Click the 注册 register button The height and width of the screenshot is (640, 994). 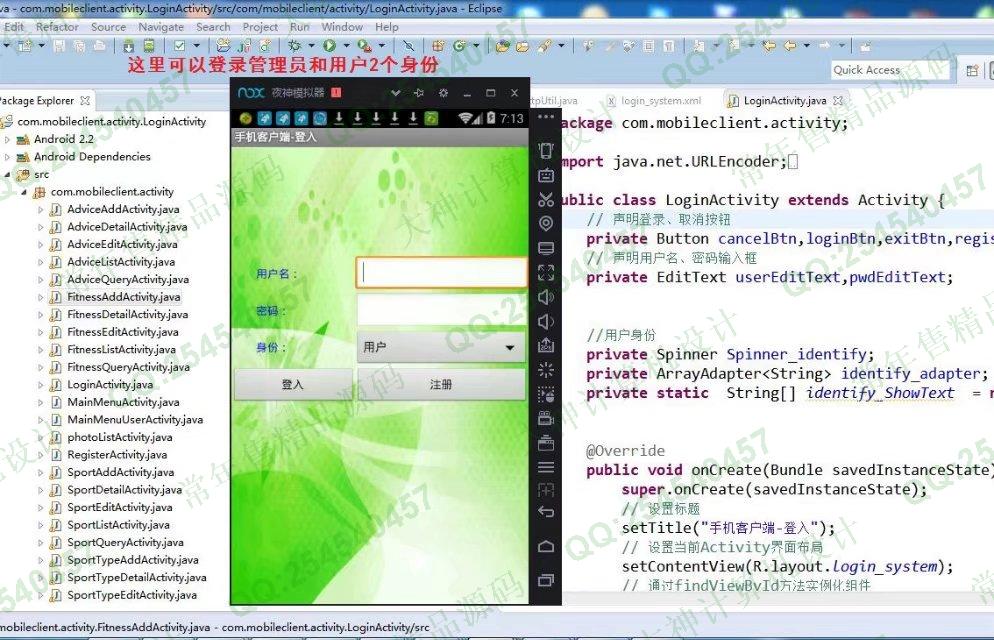[441, 384]
